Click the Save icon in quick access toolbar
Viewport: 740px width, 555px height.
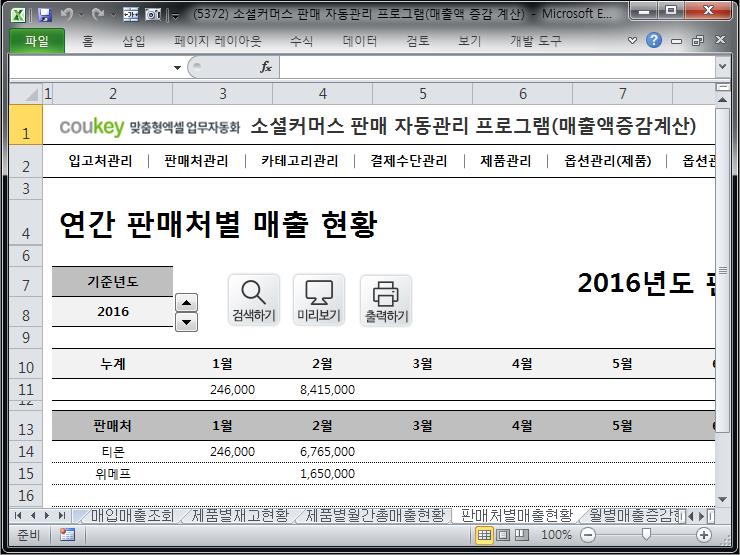click(x=44, y=15)
